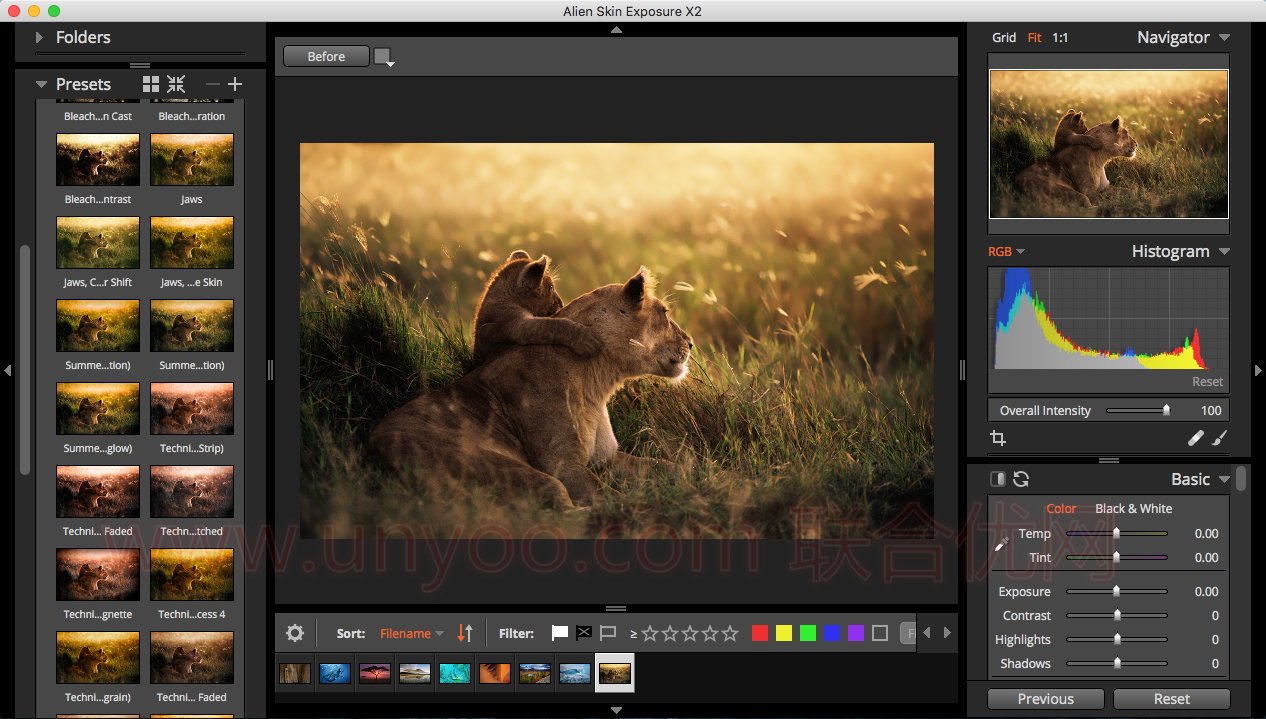Open the RGB channel dropdown
The height and width of the screenshot is (719, 1266).
point(1007,252)
